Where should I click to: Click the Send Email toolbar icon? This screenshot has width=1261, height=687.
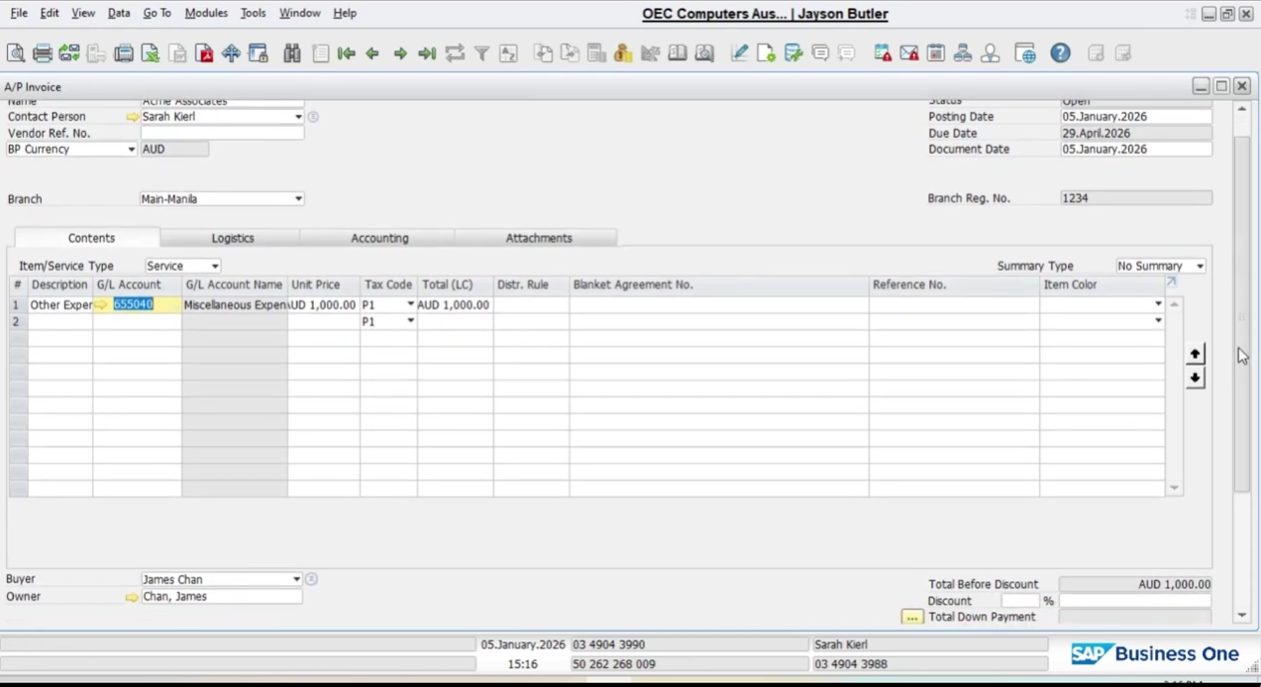[69, 53]
